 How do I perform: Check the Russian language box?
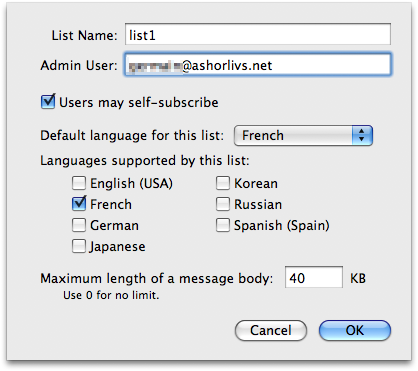(223, 204)
